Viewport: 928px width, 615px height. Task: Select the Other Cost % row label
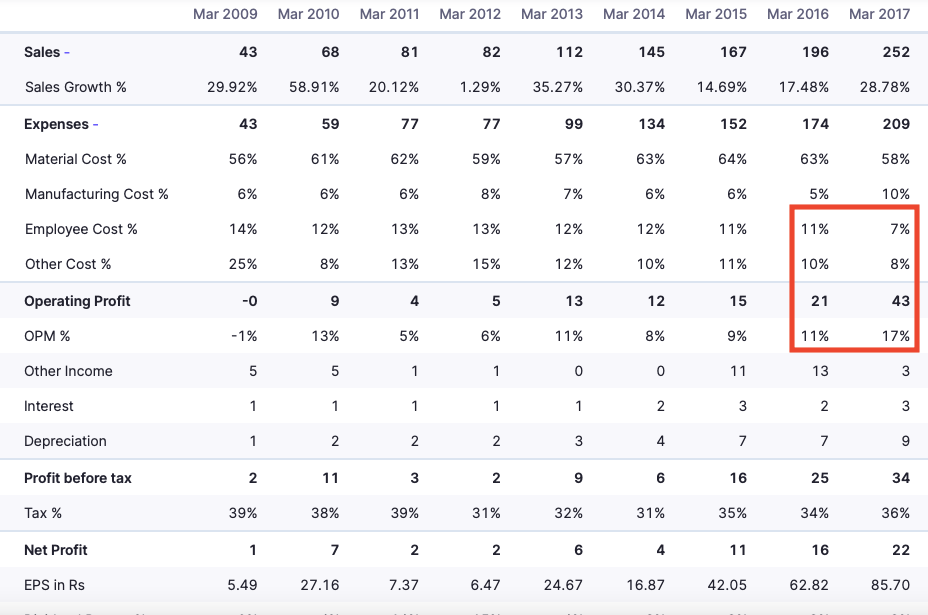[x=68, y=264]
